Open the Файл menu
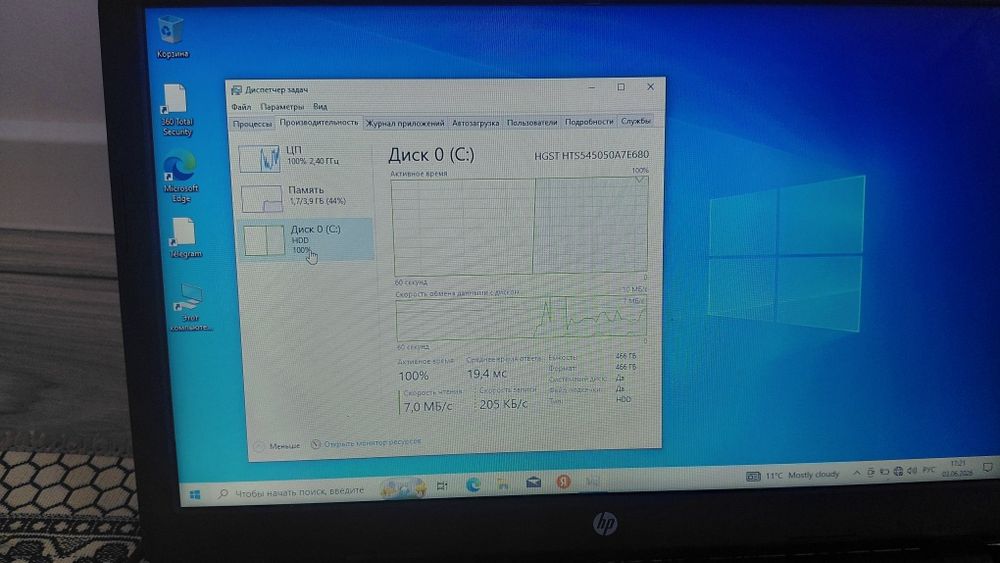This screenshot has height=563, width=1000. [240, 106]
